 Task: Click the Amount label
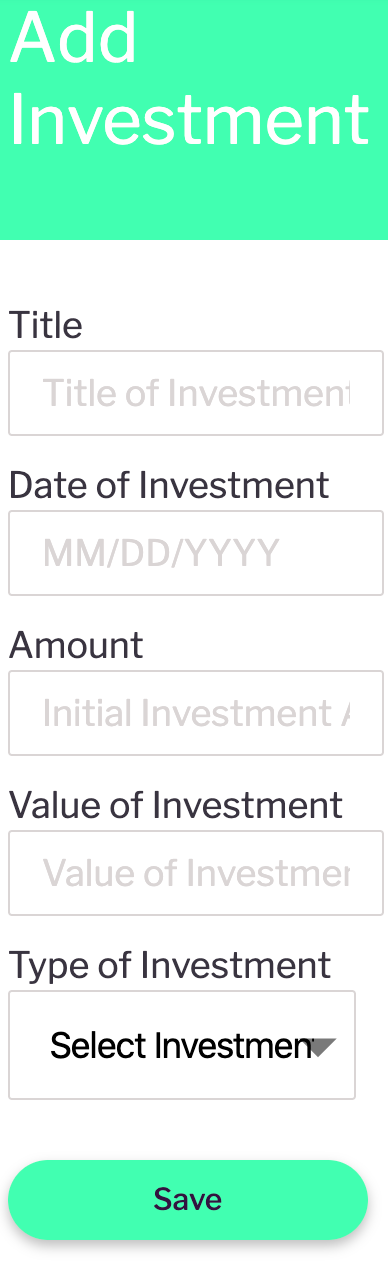click(x=76, y=645)
